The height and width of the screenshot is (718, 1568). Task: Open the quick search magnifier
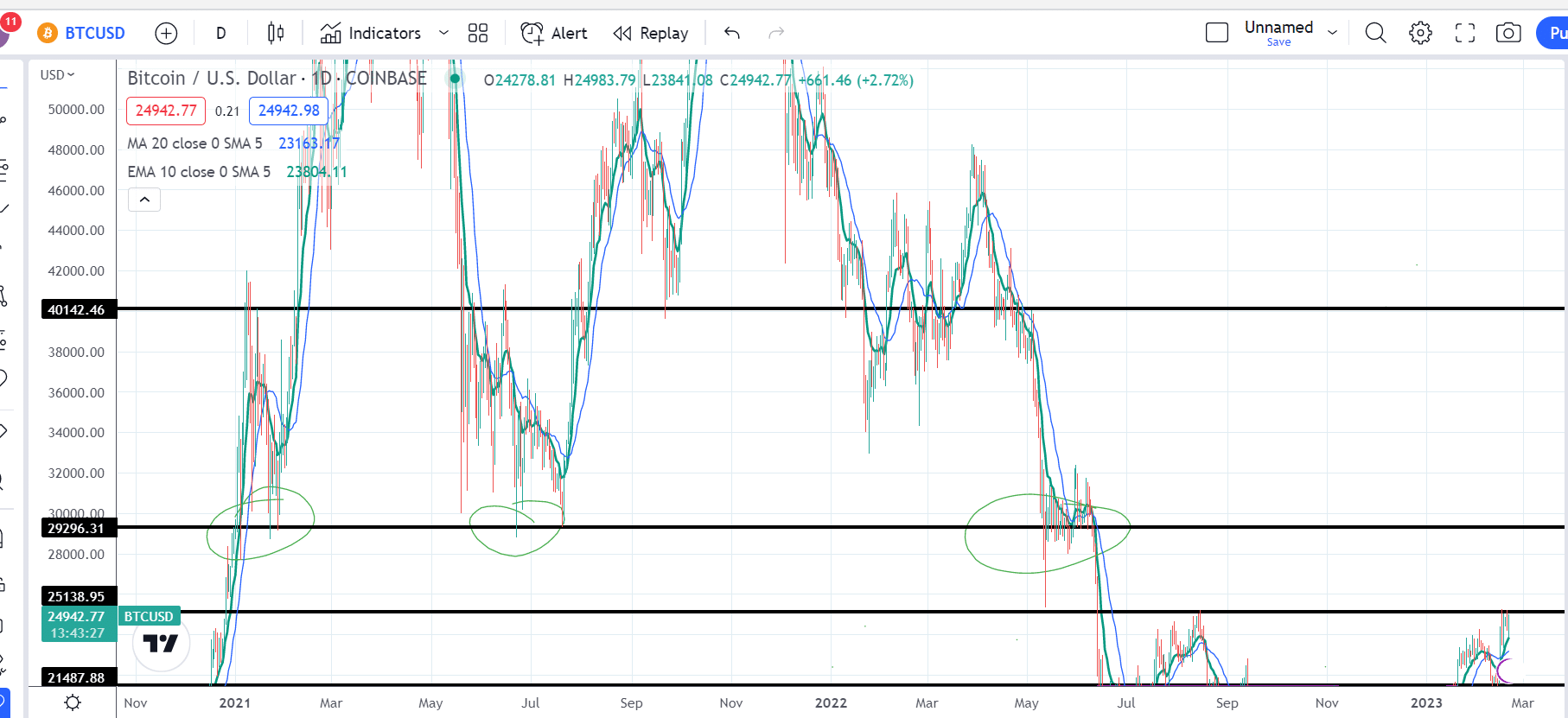click(1375, 33)
